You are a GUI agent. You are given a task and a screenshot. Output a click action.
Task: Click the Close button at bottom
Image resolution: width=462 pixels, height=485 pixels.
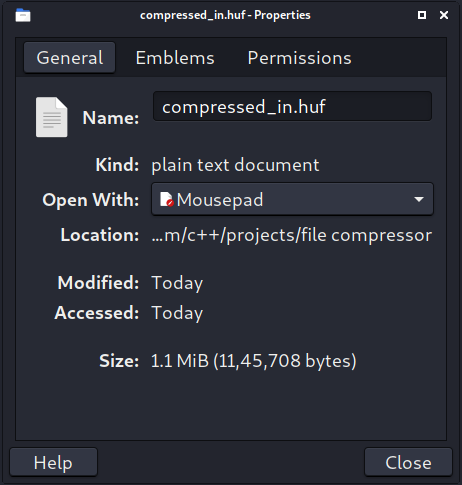(408, 462)
